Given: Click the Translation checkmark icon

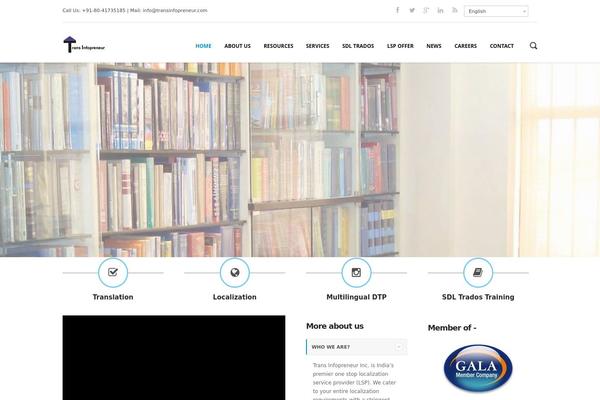Looking at the screenshot, I should (113, 273).
